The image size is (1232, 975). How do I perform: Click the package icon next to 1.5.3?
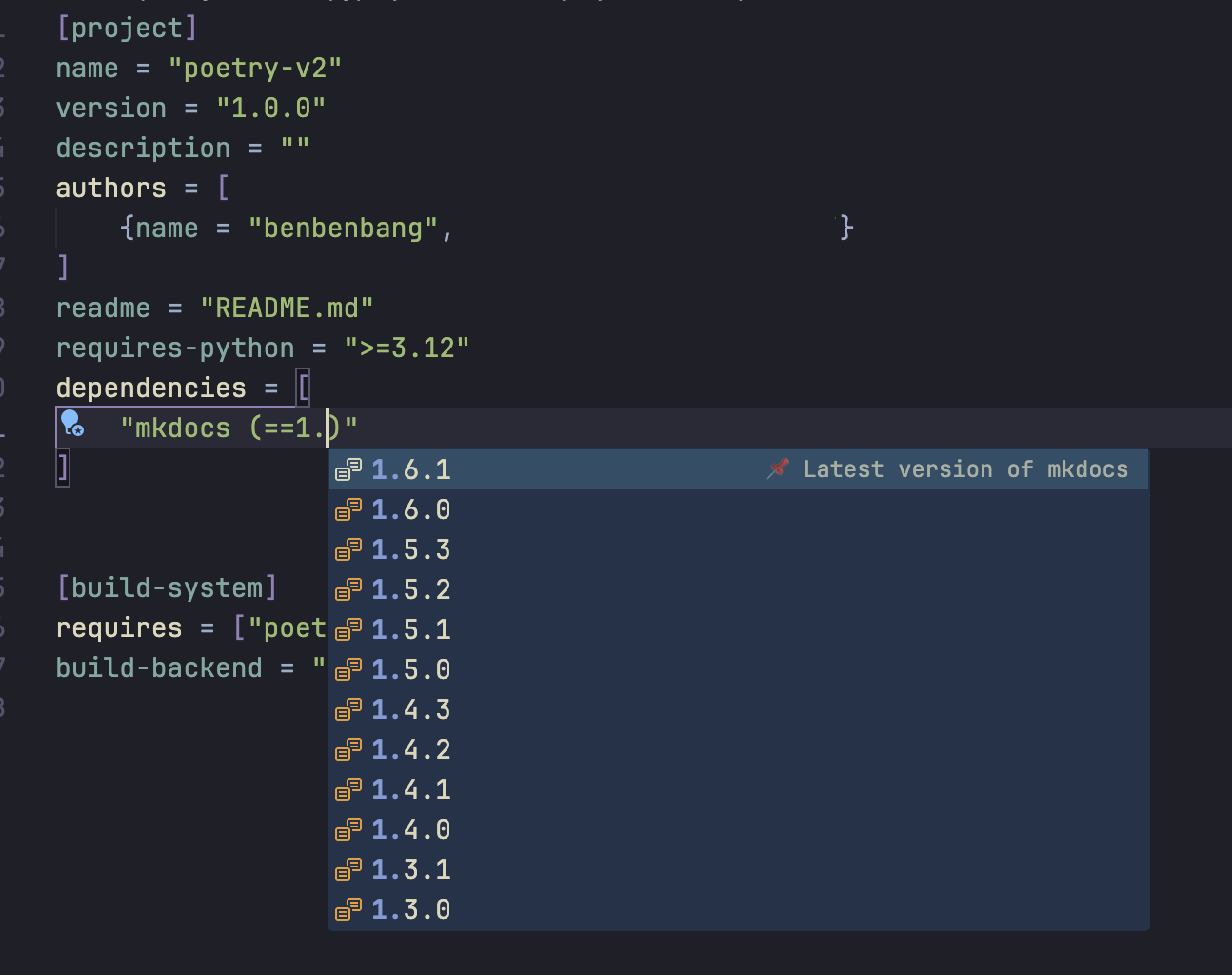[x=348, y=549]
